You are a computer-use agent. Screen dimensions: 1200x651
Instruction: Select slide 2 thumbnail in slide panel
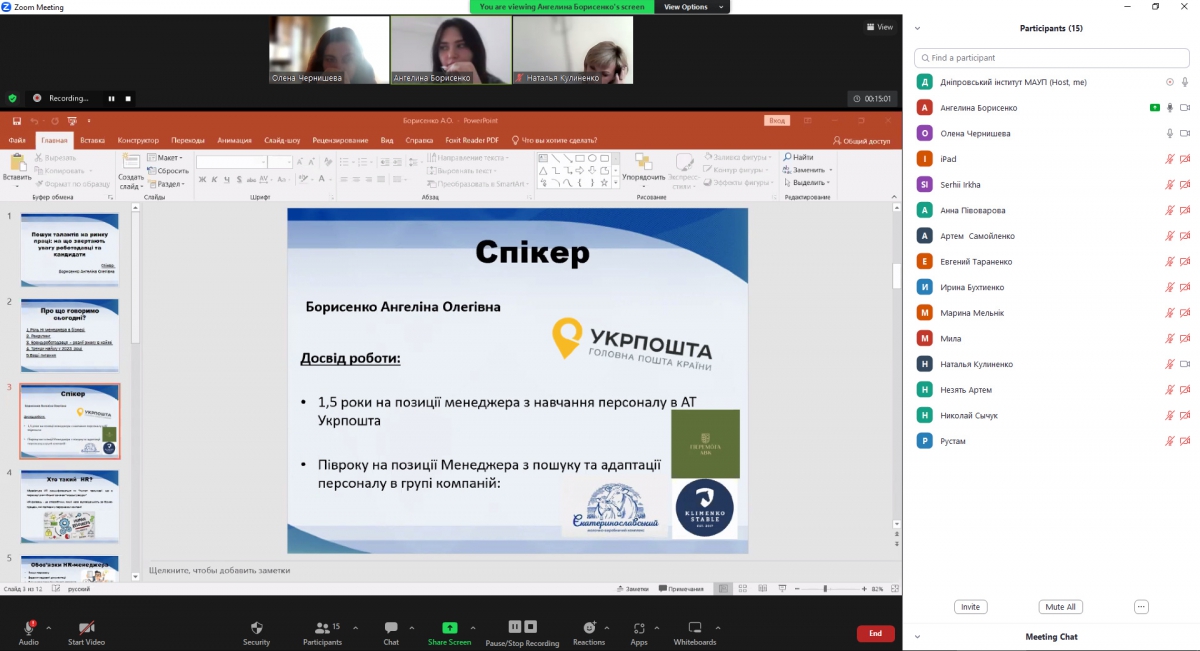(70, 335)
